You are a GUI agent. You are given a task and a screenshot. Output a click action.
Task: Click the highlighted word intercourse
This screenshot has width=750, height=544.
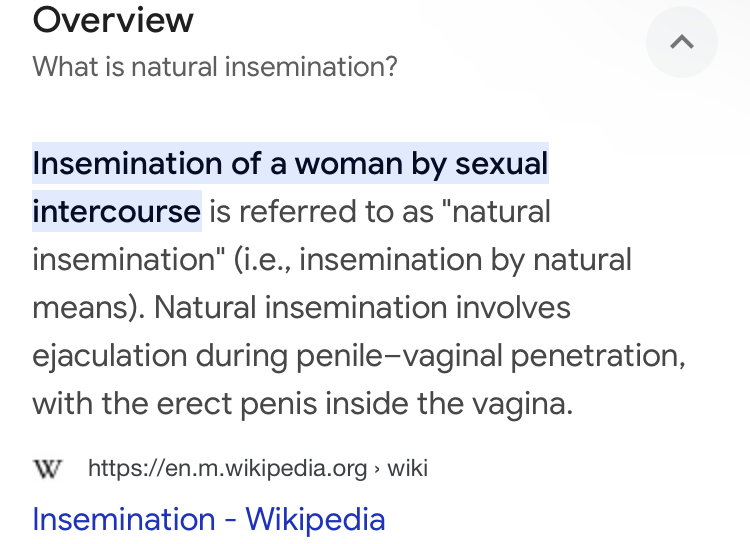point(116,211)
